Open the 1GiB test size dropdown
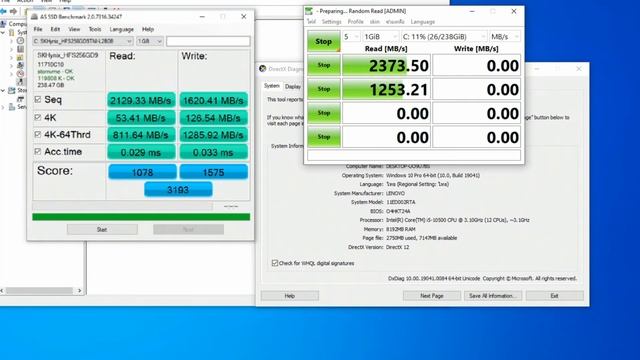 coord(380,37)
